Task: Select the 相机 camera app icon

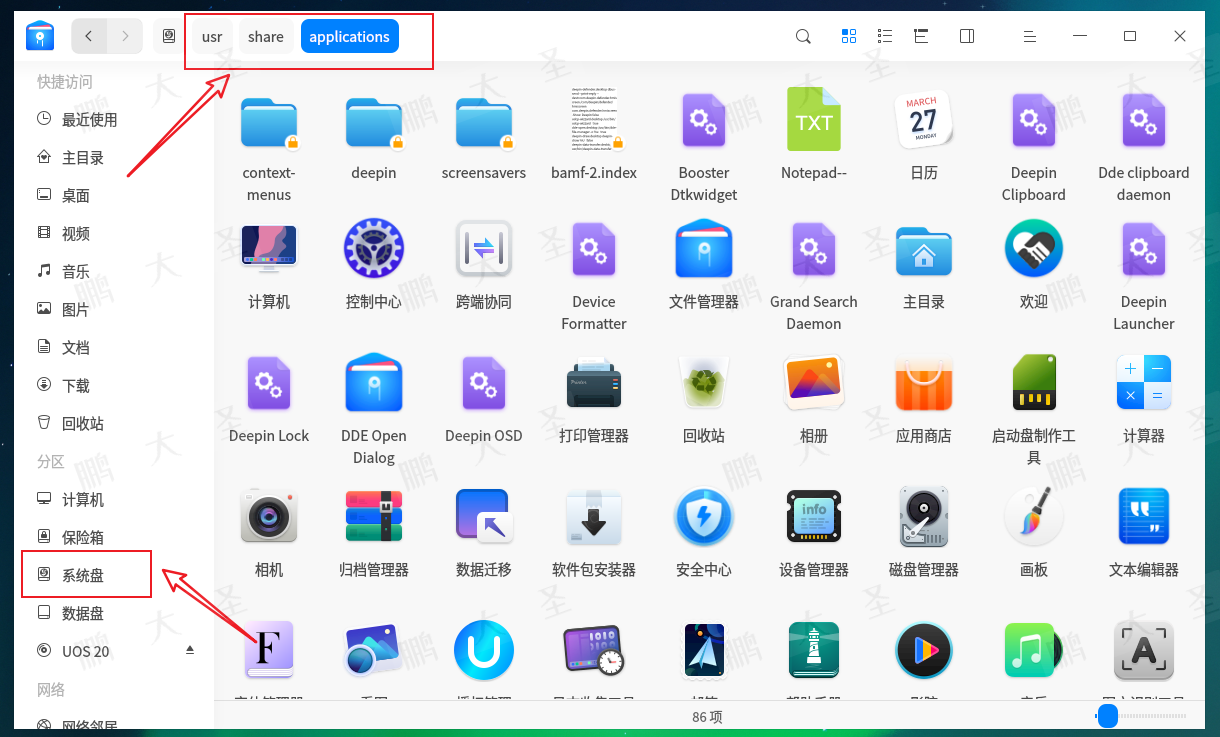Action: point(269,517)
